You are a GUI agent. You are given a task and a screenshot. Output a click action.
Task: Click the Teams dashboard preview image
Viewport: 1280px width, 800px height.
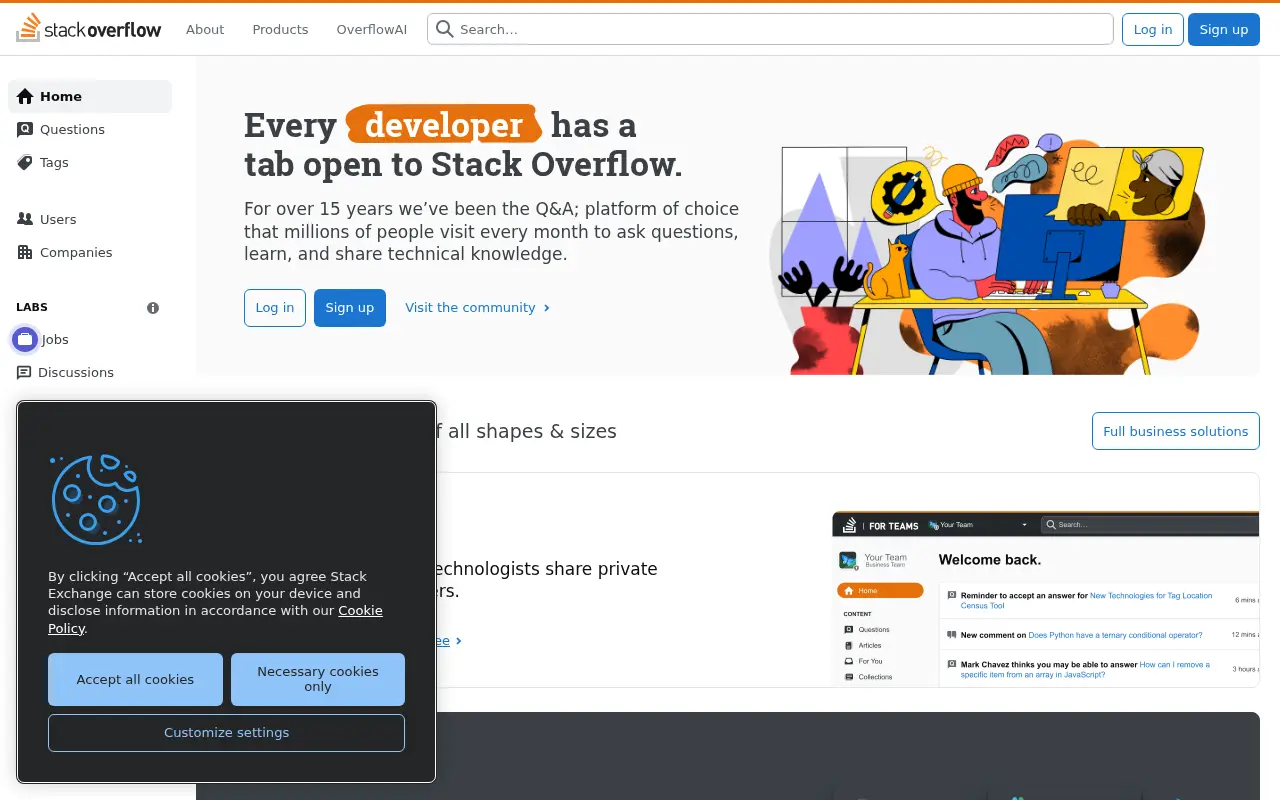click(1045, 599)
